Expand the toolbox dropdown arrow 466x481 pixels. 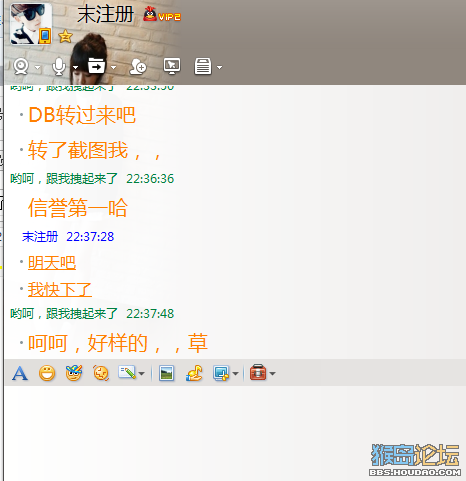coord(272,374)
